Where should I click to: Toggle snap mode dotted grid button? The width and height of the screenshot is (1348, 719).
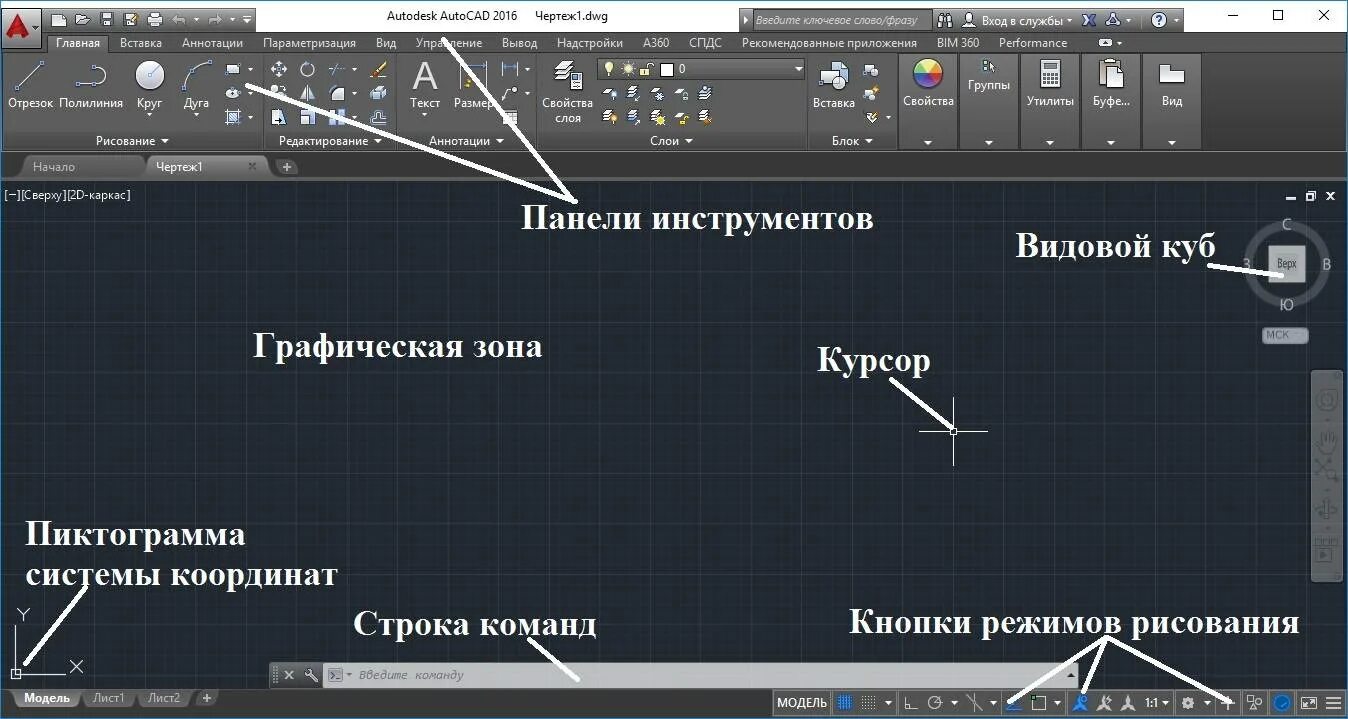[x=869, y=703]
